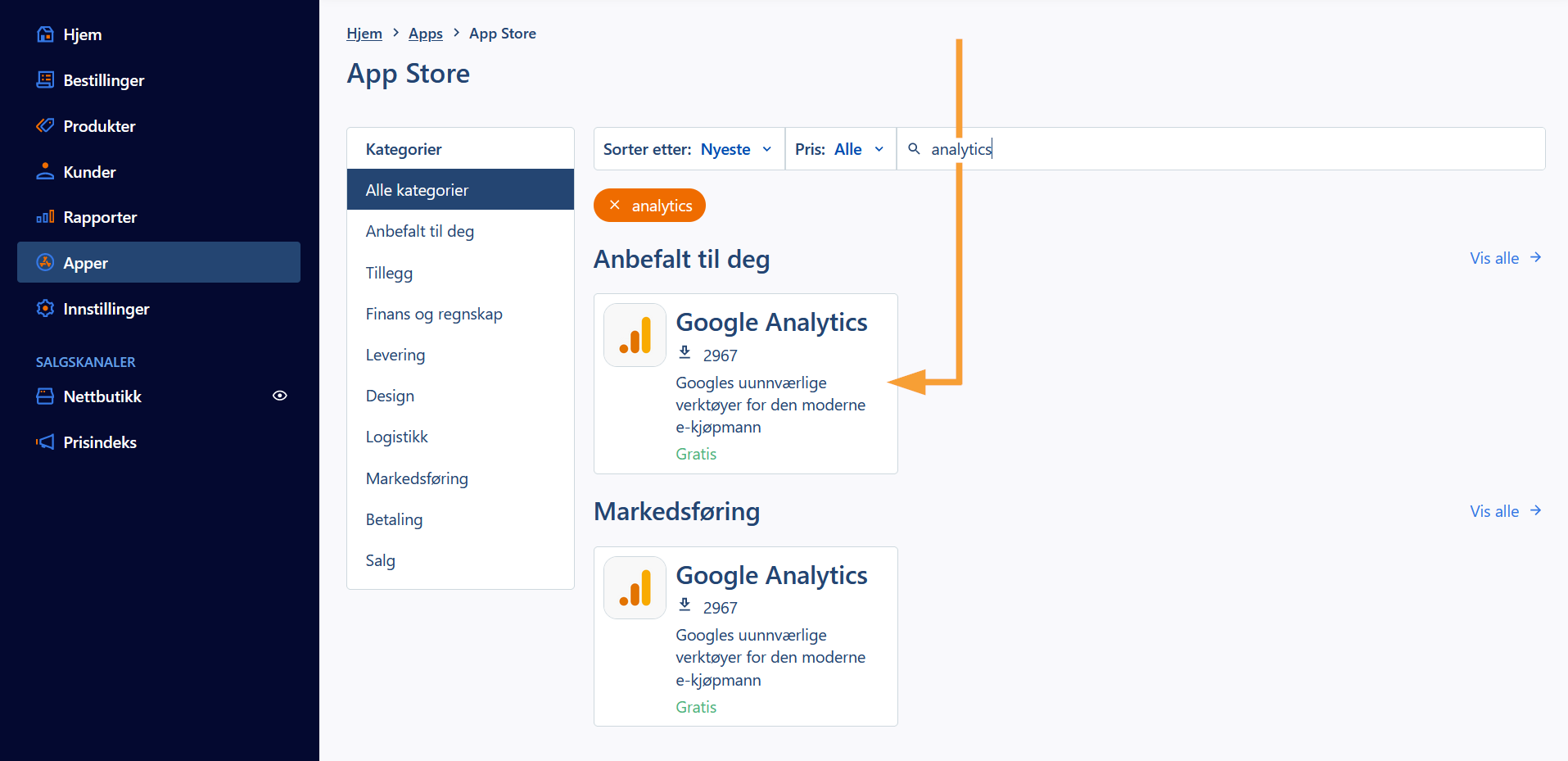Image resolution: width=1568 pixels, height=761 pixels.
Task: Open Hjem in the sidebar menu
Action: (x=159, y=34)
